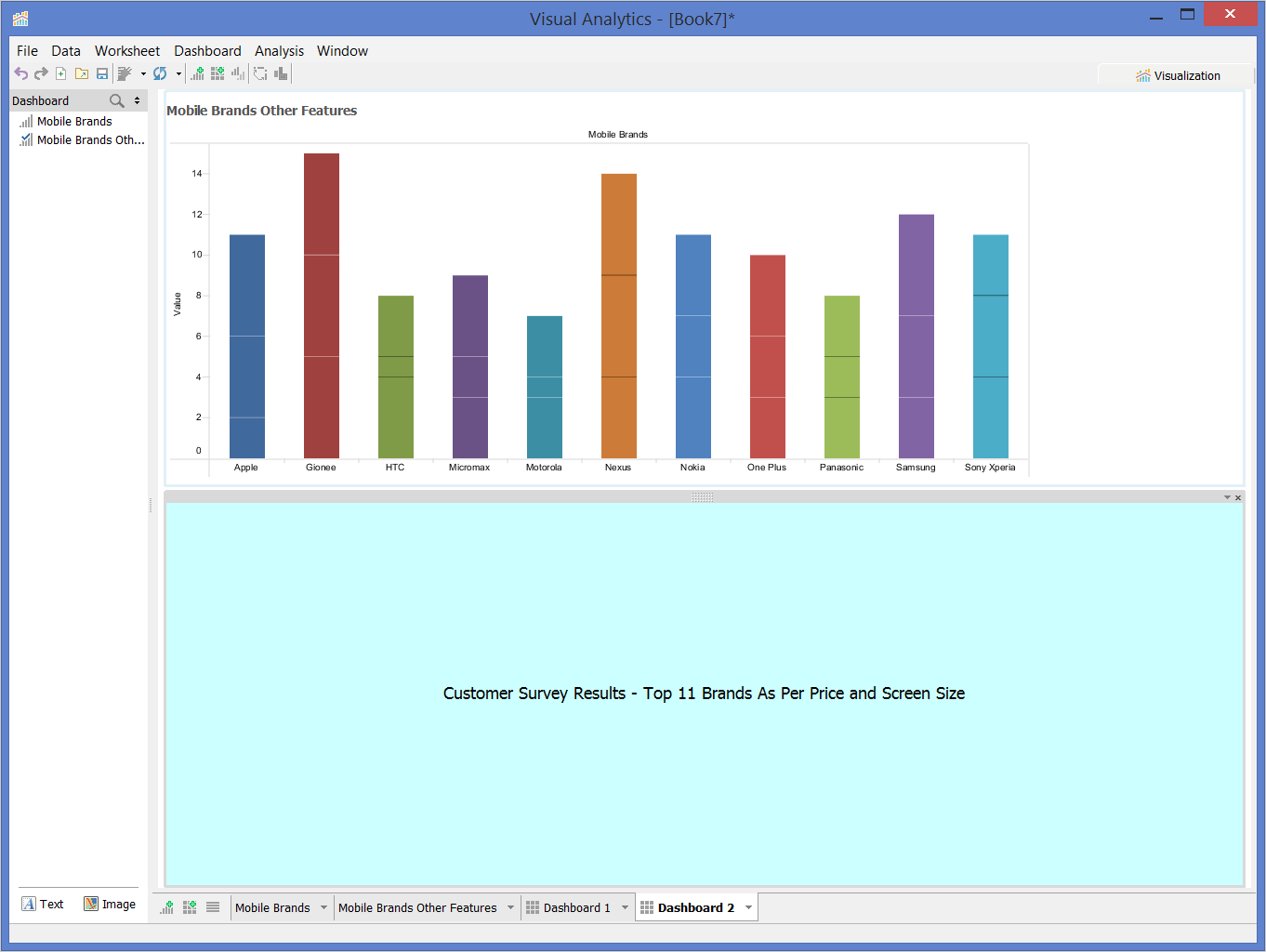Click the greyed-out bar chart toolbar icon
Image resolution: width=1266 pixels, height=952 pixels.
point(238,73)
